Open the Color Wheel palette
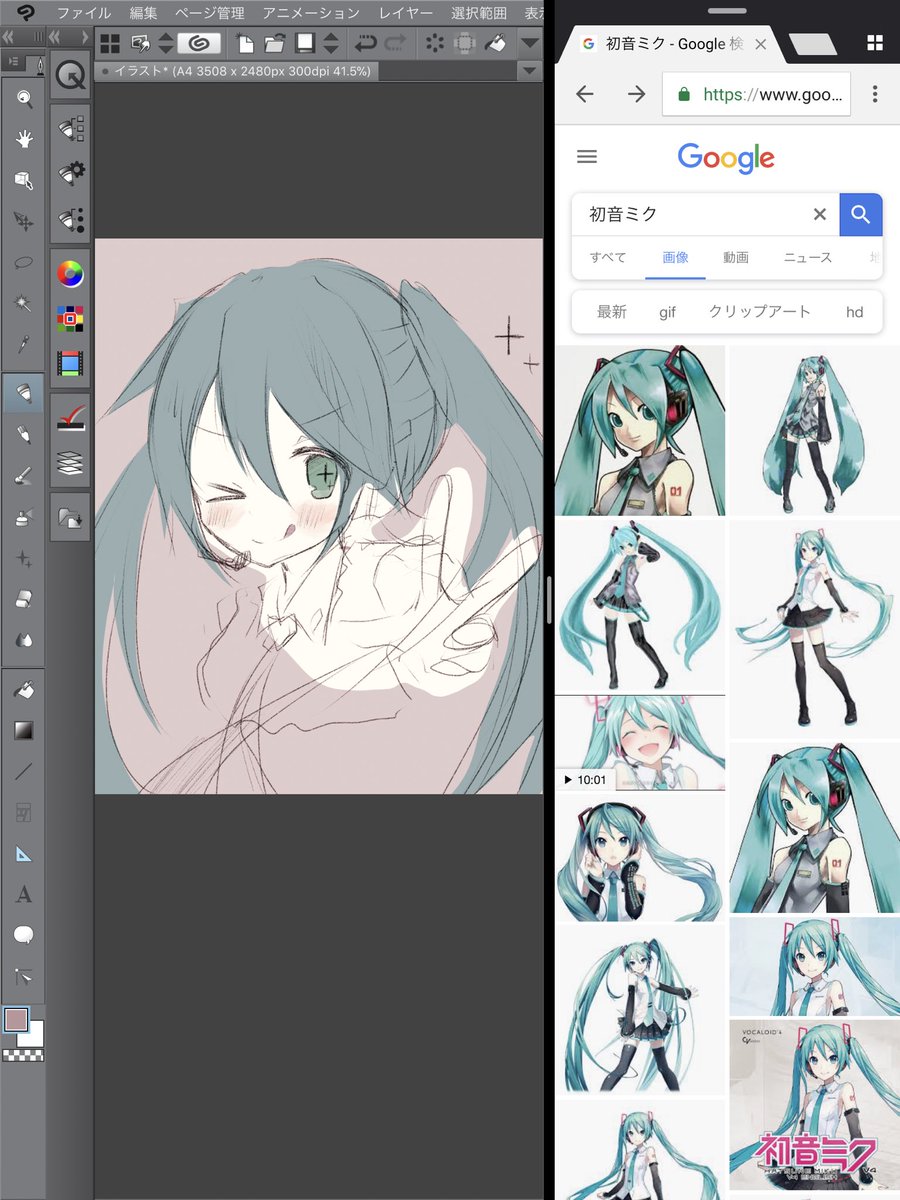The image size is (900, 1200). [70, 274]
